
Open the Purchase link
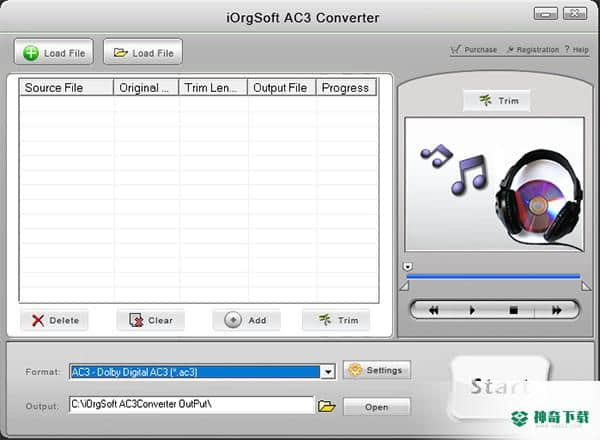point(473,50)
